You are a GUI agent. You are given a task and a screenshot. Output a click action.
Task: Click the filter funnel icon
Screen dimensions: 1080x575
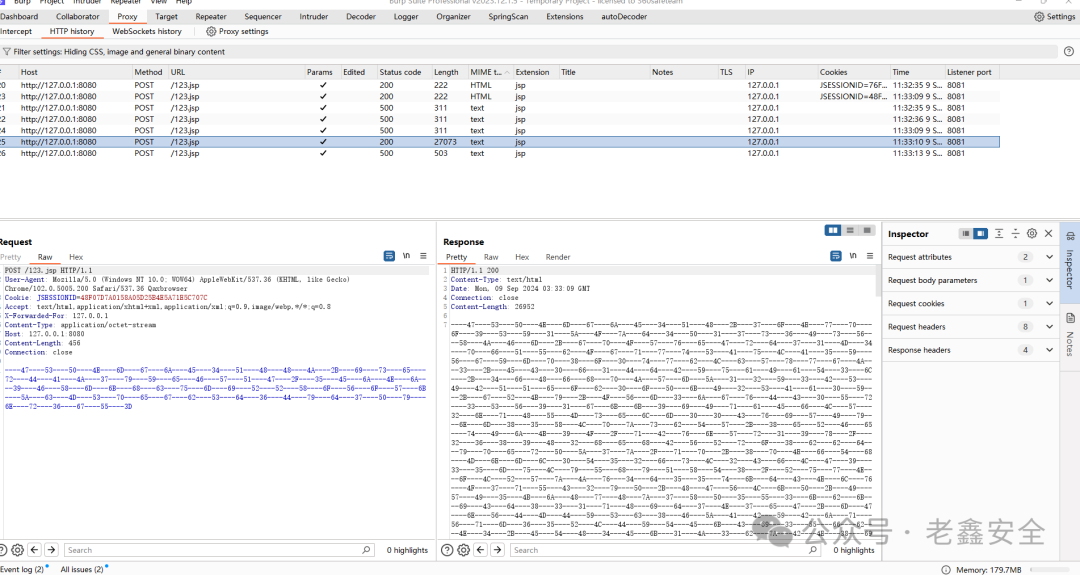[6, 52]
